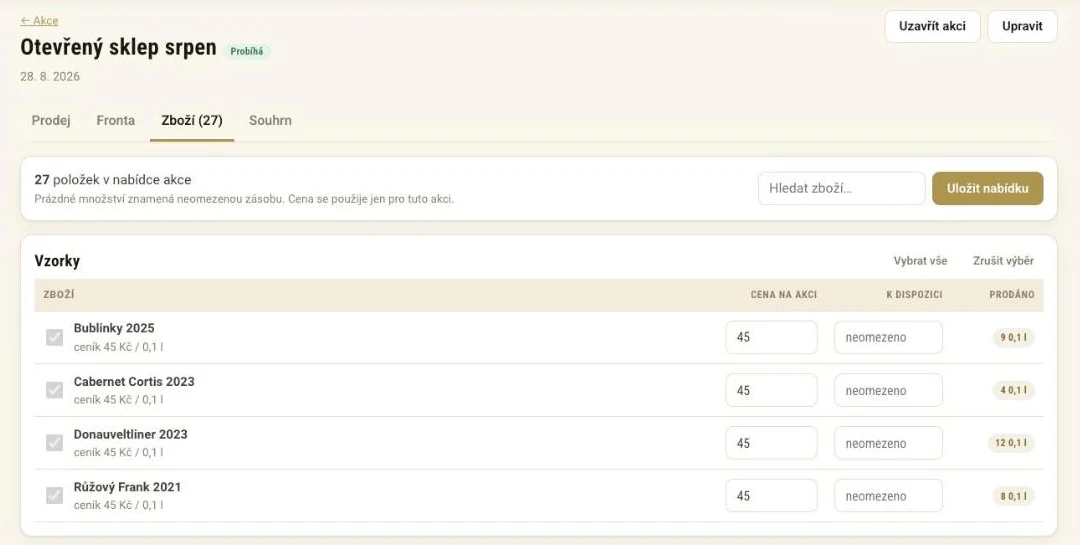Click the sold badge 8 0,1 l
The image size is (1080, 545).
(1013, 495)
